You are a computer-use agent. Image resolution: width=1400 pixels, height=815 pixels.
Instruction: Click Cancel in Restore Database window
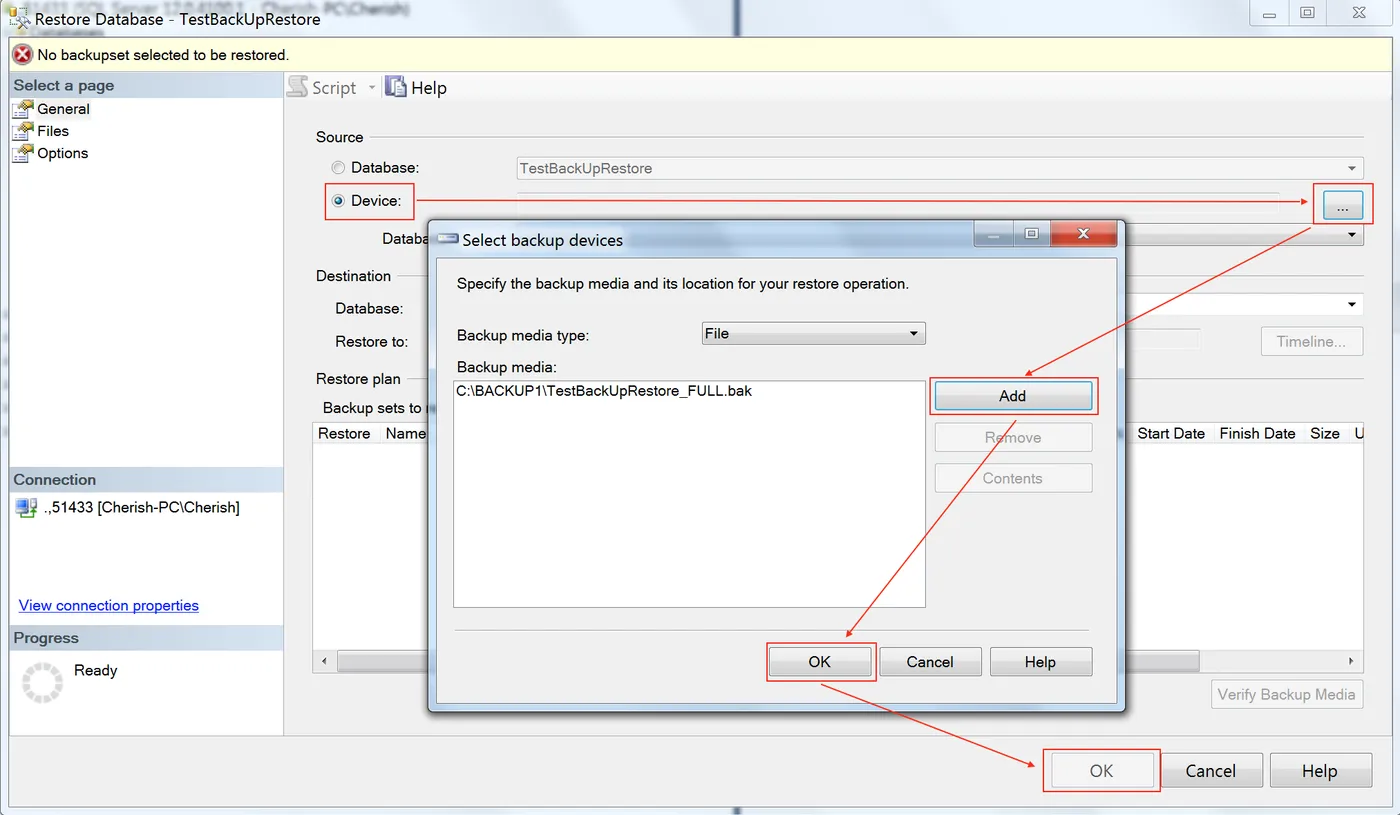pyautogui.click(x=1211, y=771)
